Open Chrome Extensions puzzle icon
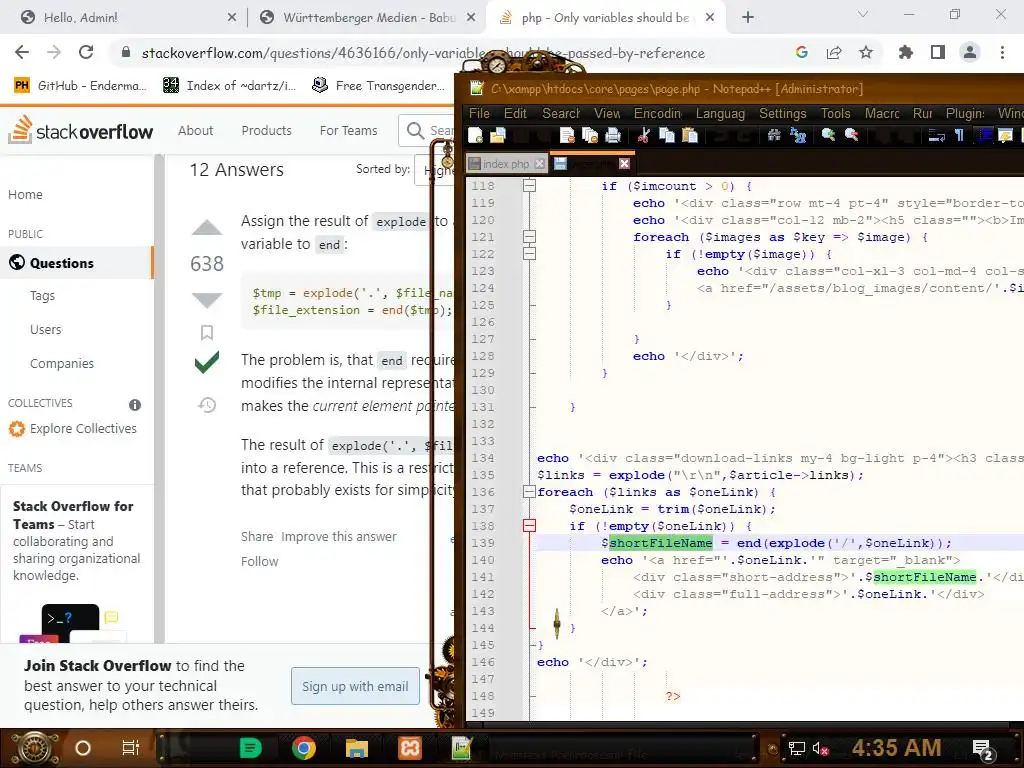 pos(905,52)
